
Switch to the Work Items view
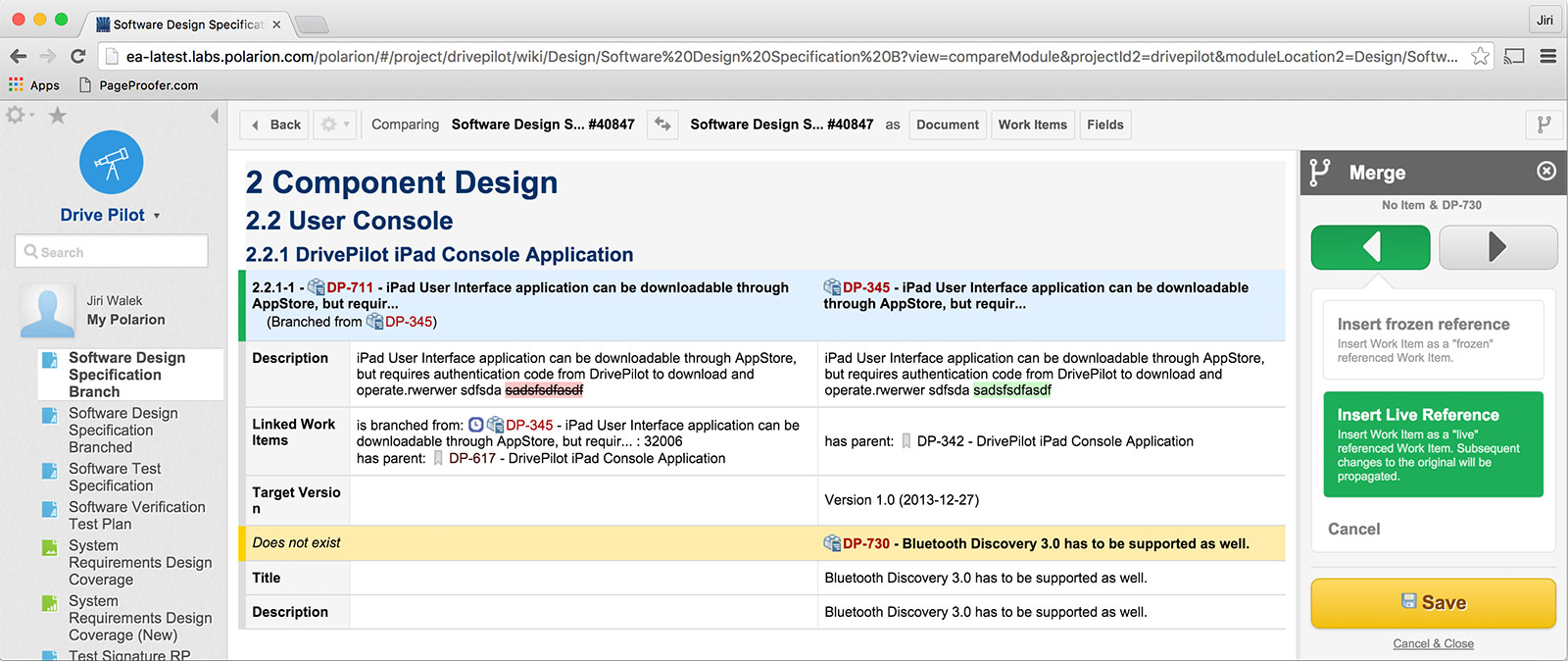coord(1032,125)
